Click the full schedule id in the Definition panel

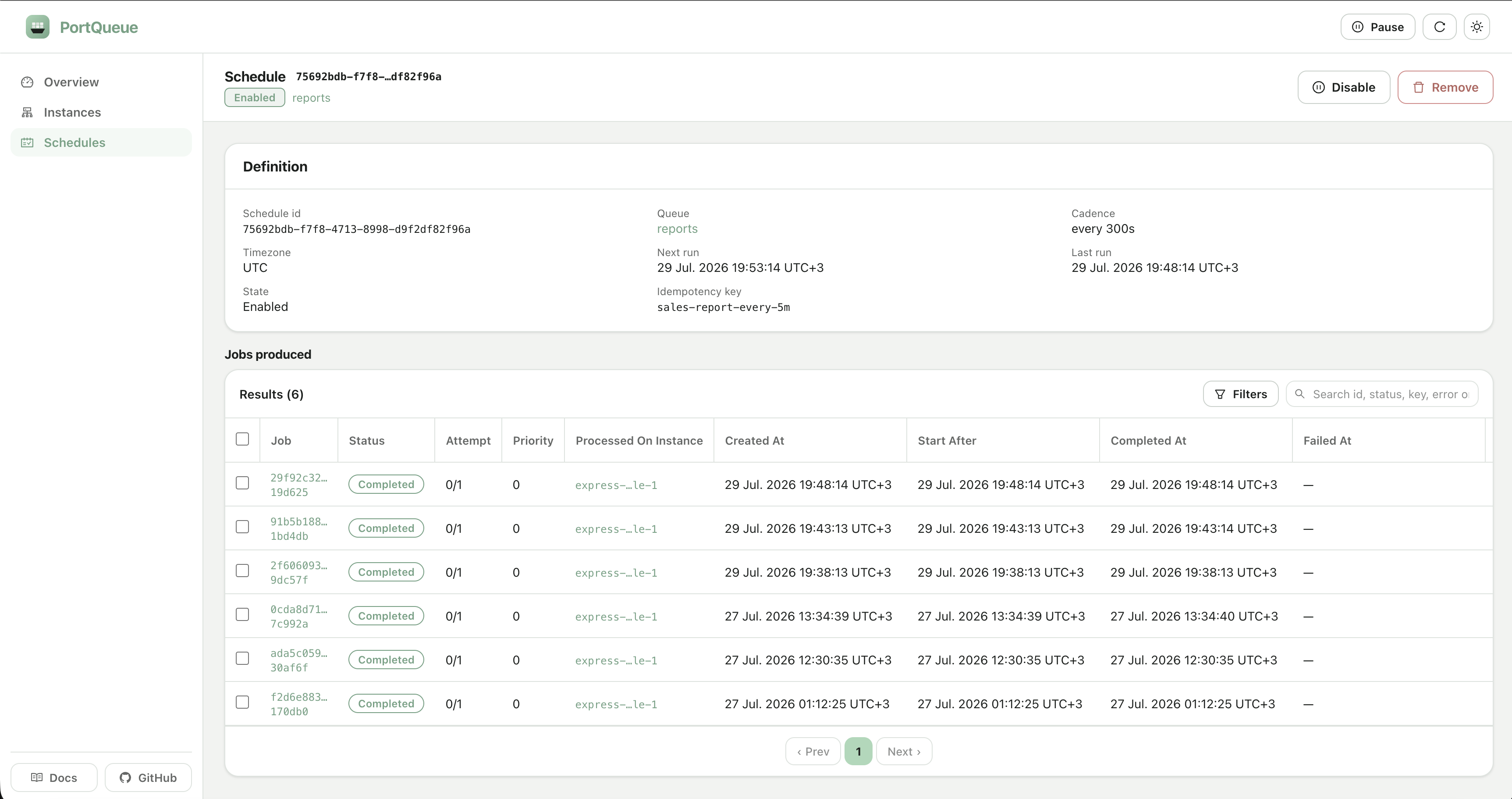pos(357,229)
